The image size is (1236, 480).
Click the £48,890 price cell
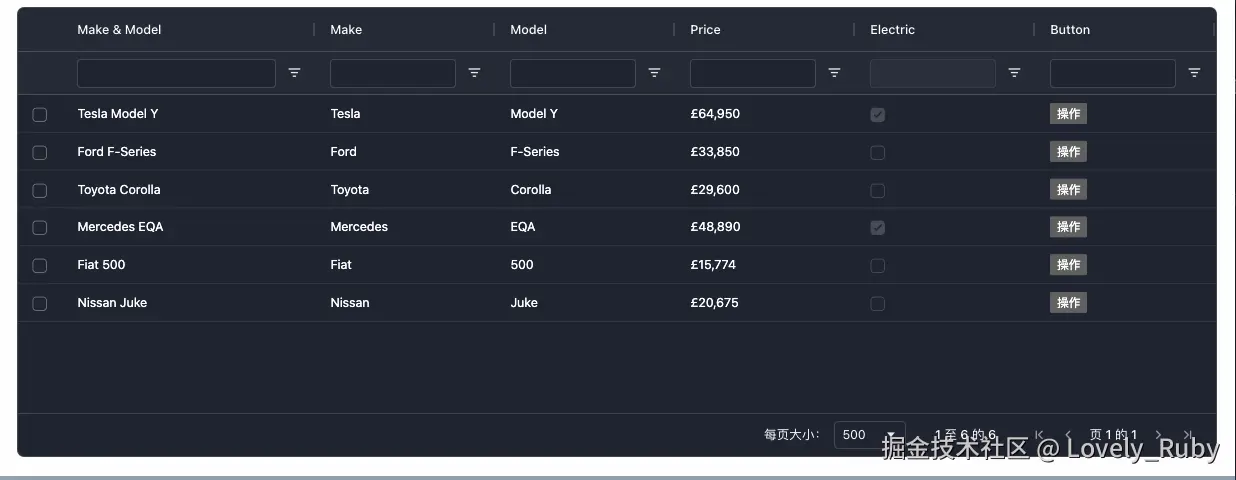tap(715, 227)
